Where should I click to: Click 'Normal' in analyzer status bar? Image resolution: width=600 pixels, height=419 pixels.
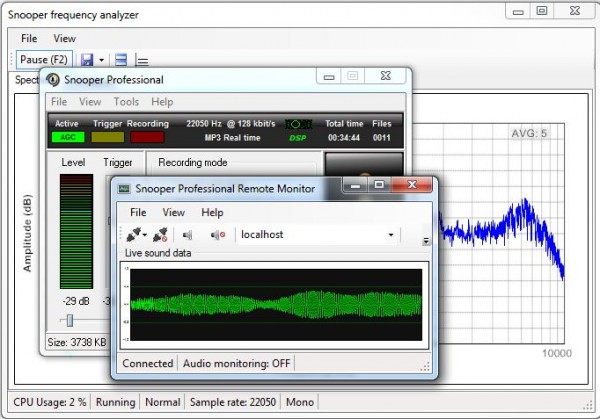[163, 402]
